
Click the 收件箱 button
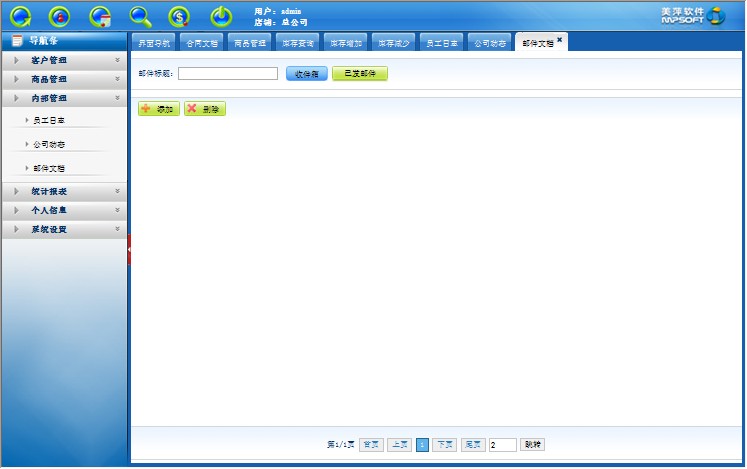pos(307,74)
